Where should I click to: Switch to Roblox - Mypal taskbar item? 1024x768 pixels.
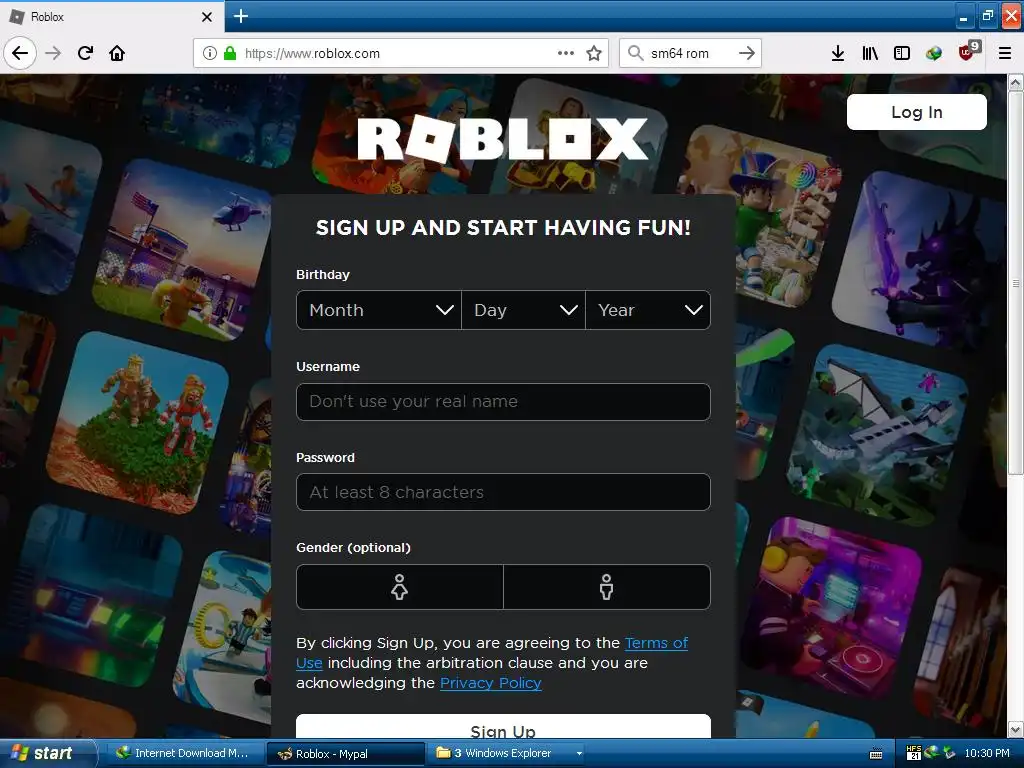(x=345, y=754)
